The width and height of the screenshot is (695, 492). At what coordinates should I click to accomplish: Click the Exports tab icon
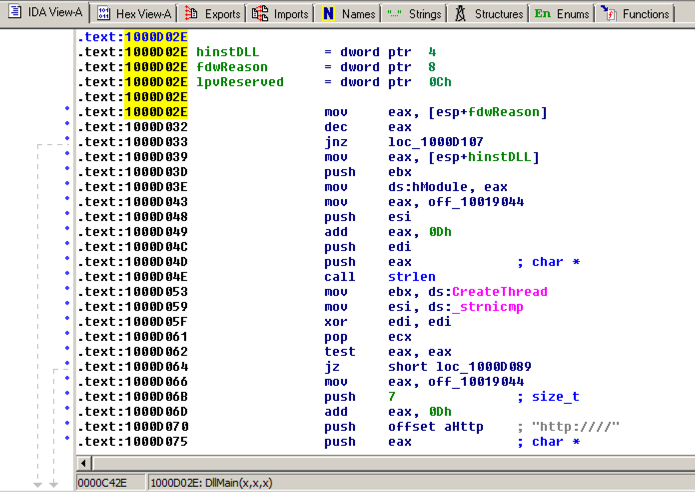tap(191, 14)
